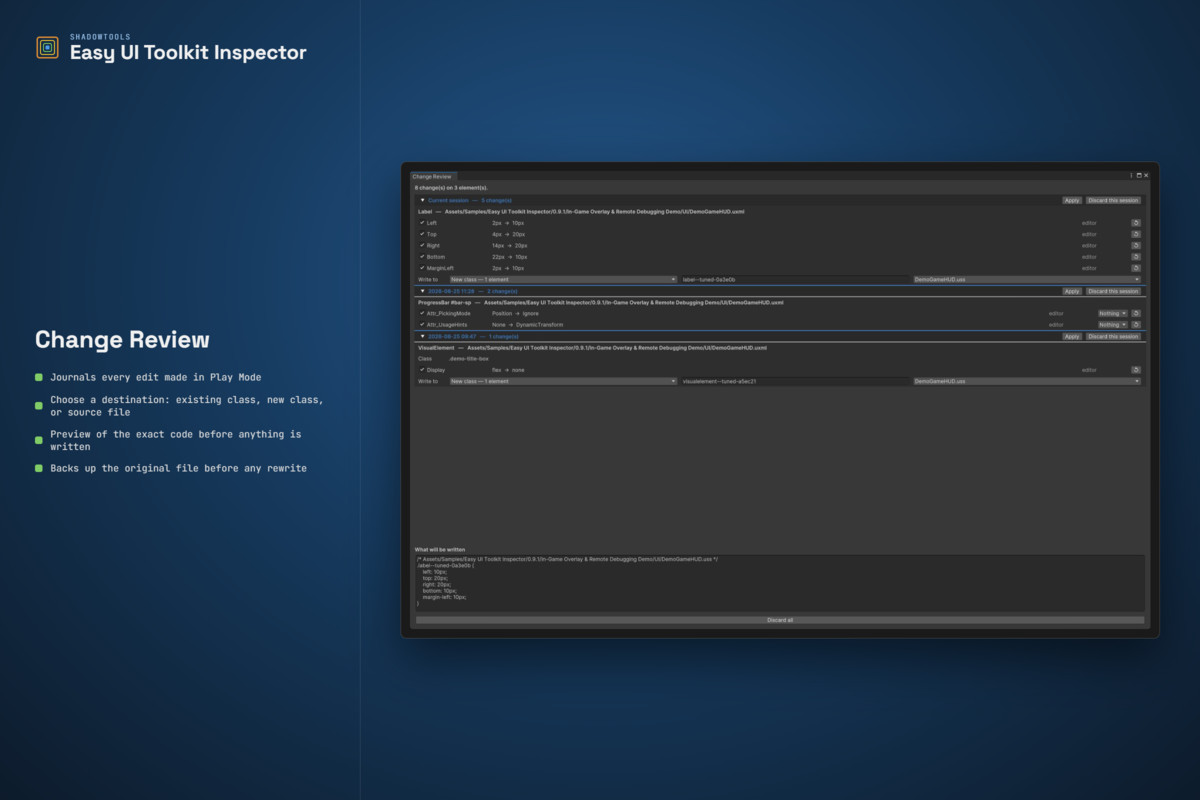The width and height of the screenshot is (1200, 800).
Task: Click the '8 change(s) on 3 element(s)' summary
Action: [451, 188]
